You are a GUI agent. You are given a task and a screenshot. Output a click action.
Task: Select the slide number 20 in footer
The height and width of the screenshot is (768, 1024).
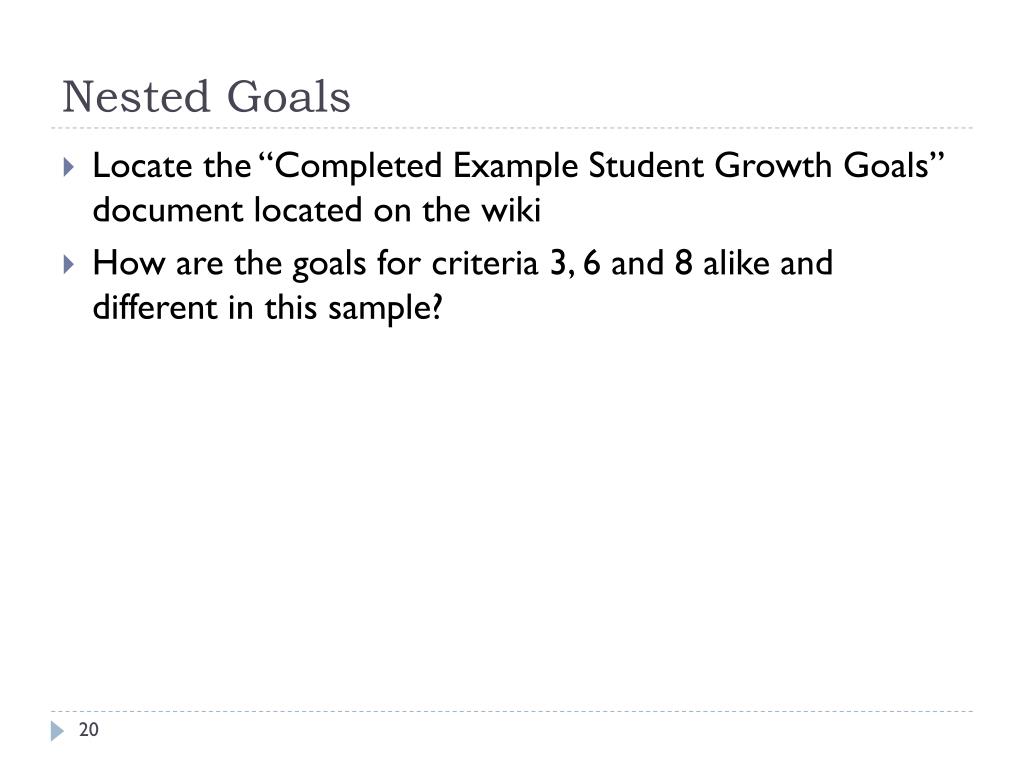(x=89, y=729)
